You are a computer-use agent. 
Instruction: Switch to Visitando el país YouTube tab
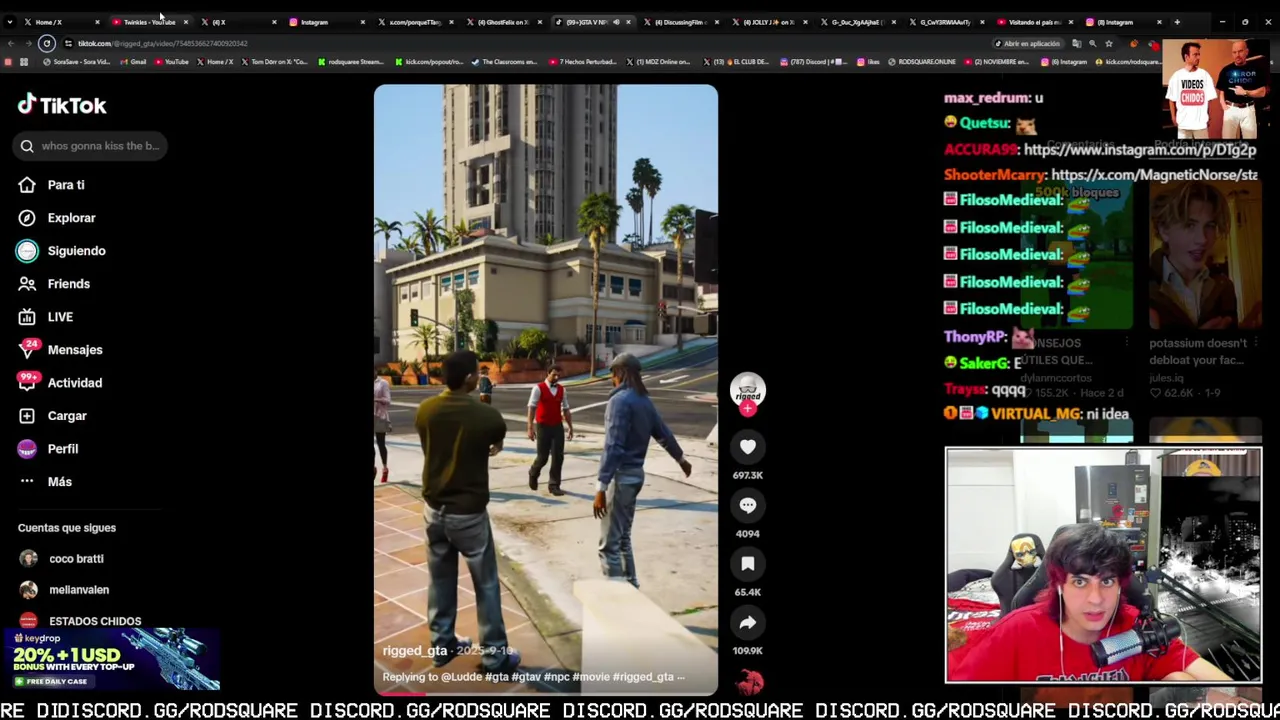pos(1033,22)
